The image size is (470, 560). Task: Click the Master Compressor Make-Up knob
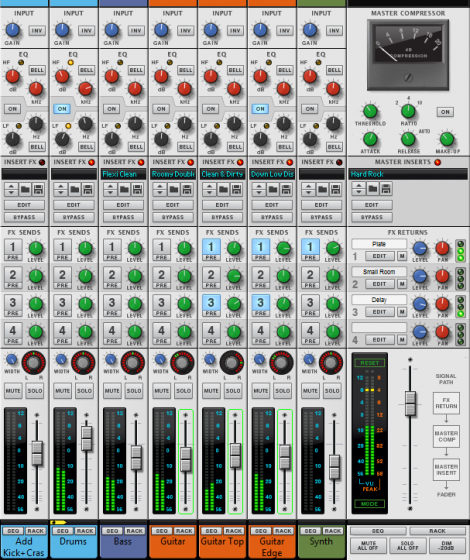[446, 139]
